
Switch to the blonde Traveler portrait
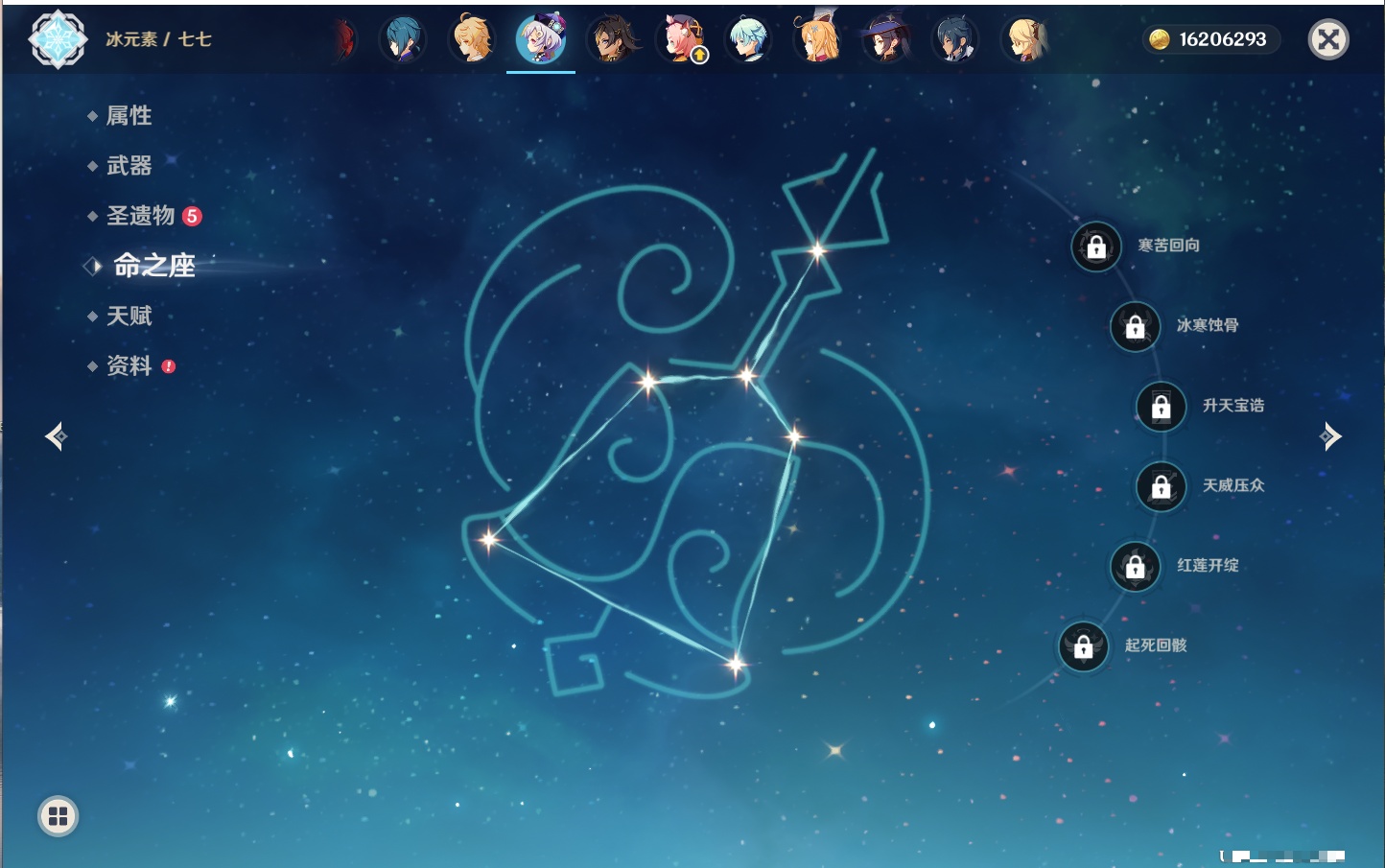coord(472,40)
